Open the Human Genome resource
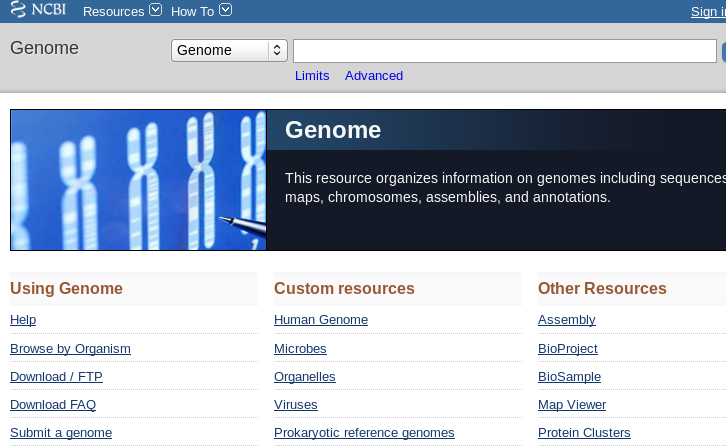This screenshot has height=447, width=726. pos(321,320)
